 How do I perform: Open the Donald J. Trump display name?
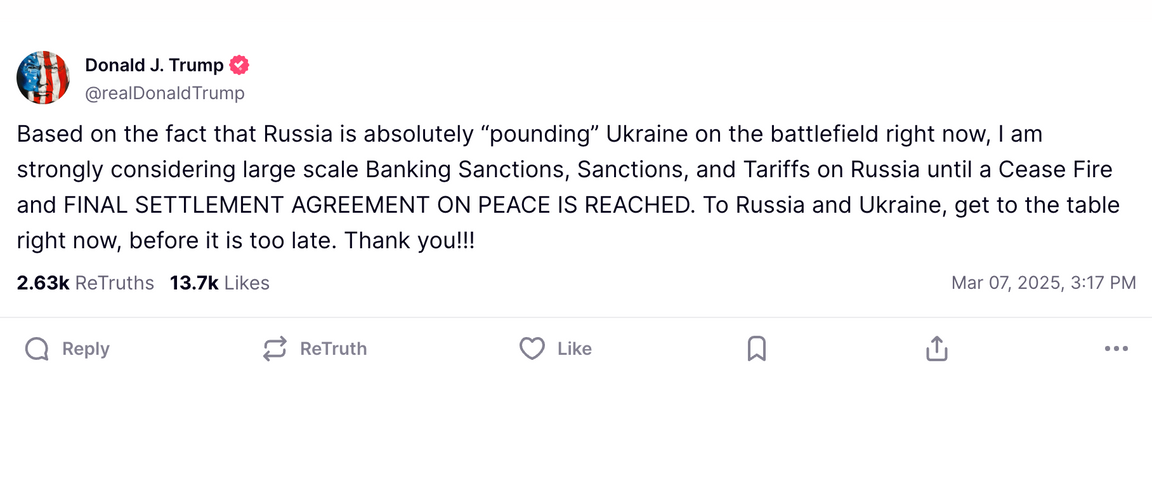pos(154,66)
